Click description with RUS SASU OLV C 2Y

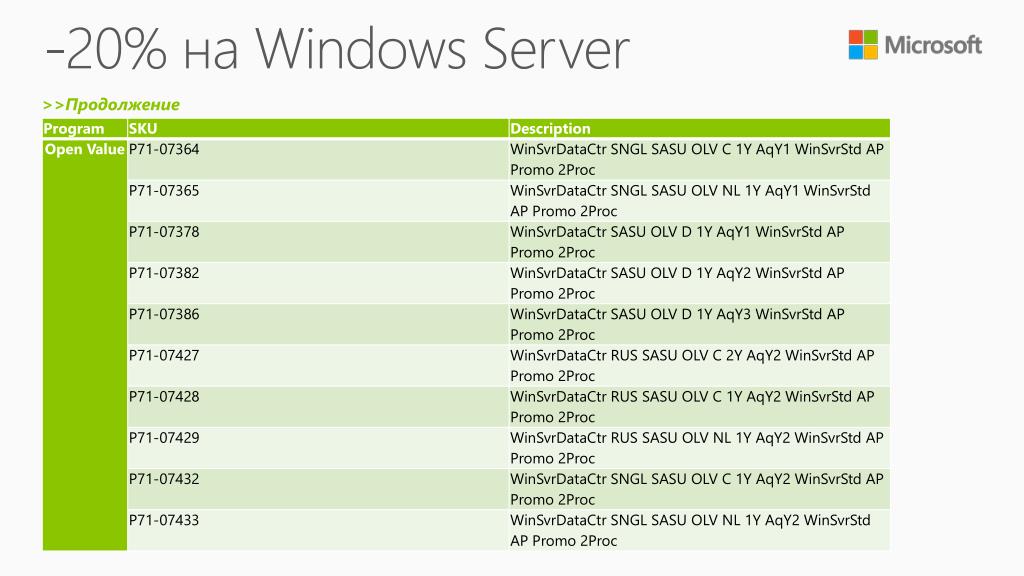pyautogui.click(x=699, y=365)
